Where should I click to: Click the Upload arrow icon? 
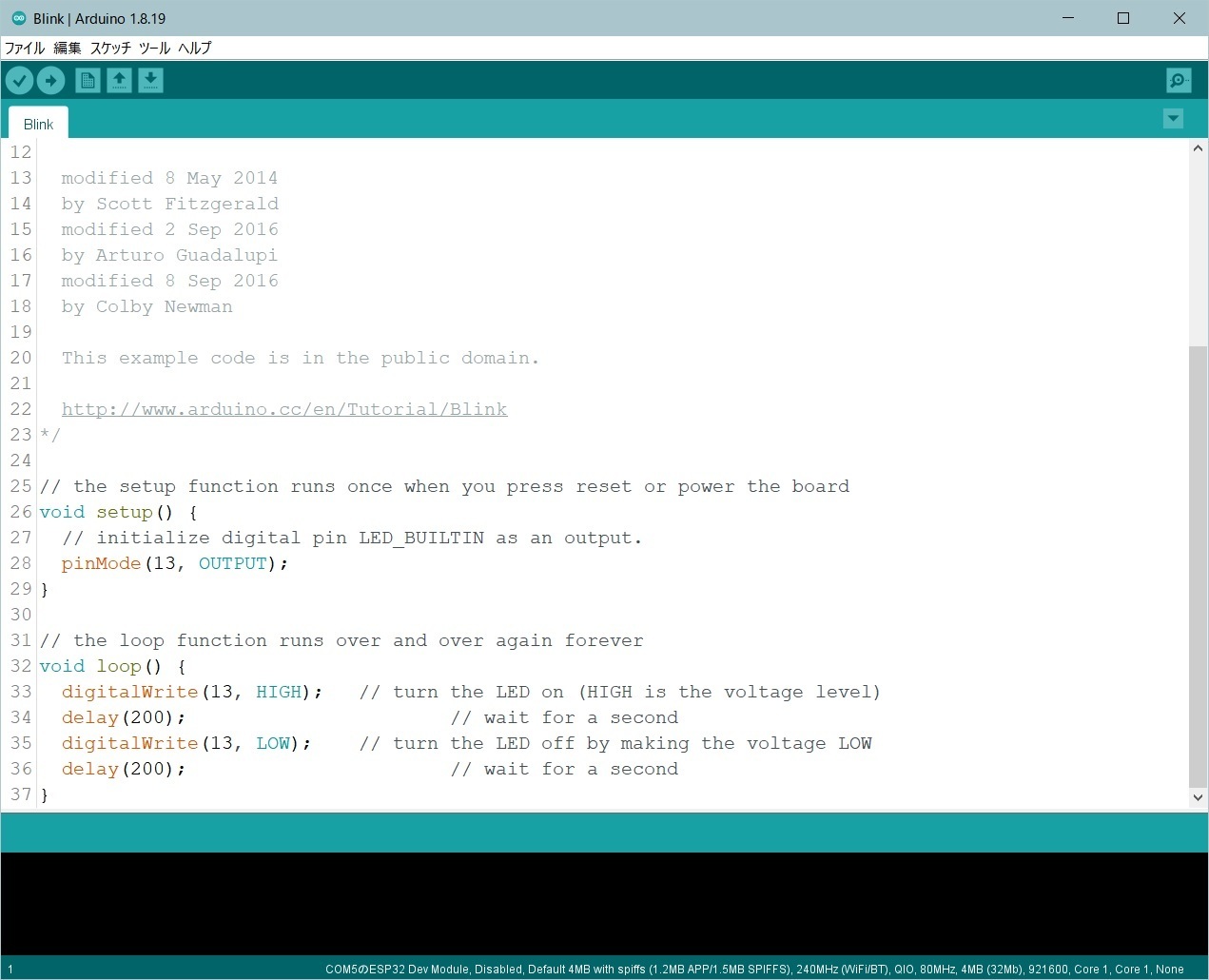click(50, 81)
